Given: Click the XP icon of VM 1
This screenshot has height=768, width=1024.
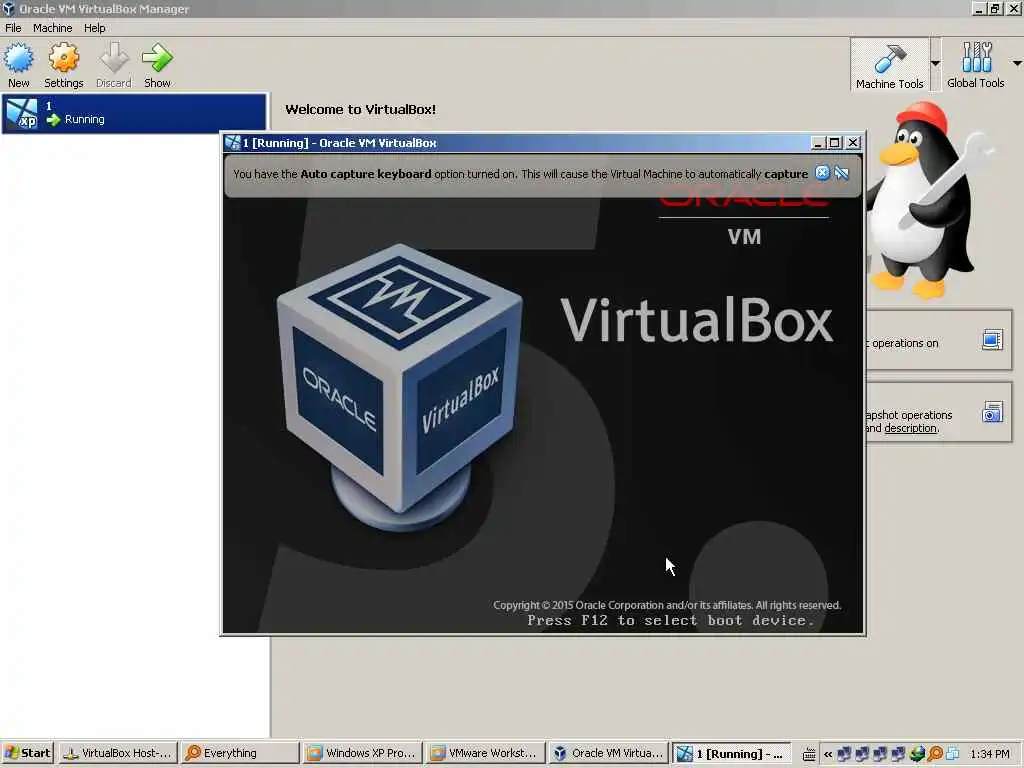Looking at the screenshot, I should pyautogui.click(x=21, y=114).
